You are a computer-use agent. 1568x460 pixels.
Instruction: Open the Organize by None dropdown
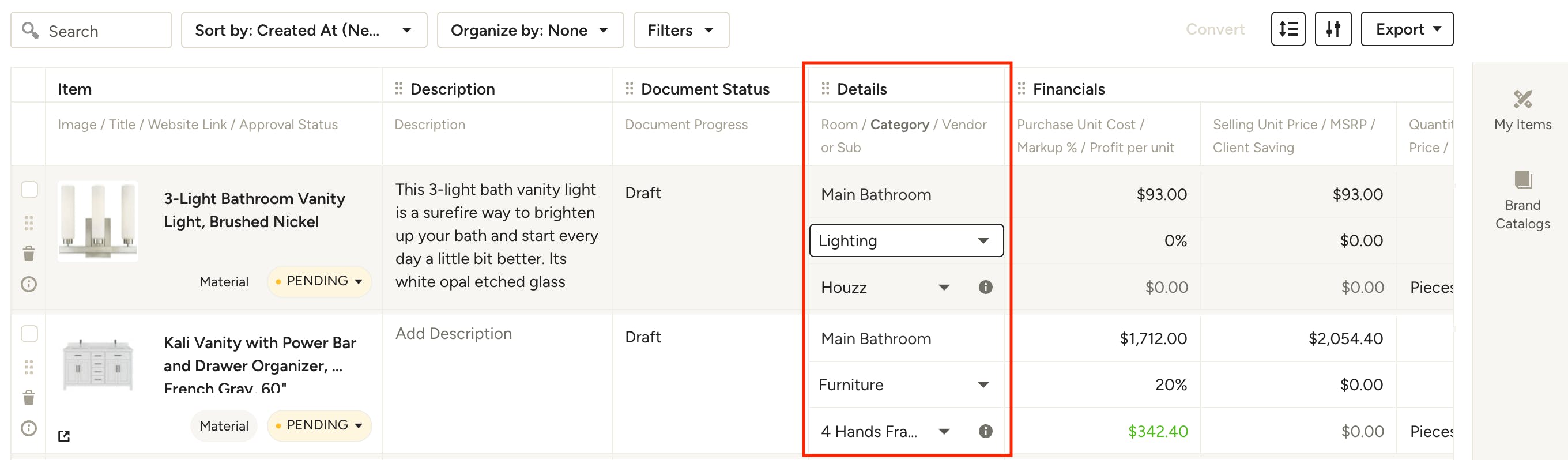[530, 30]
